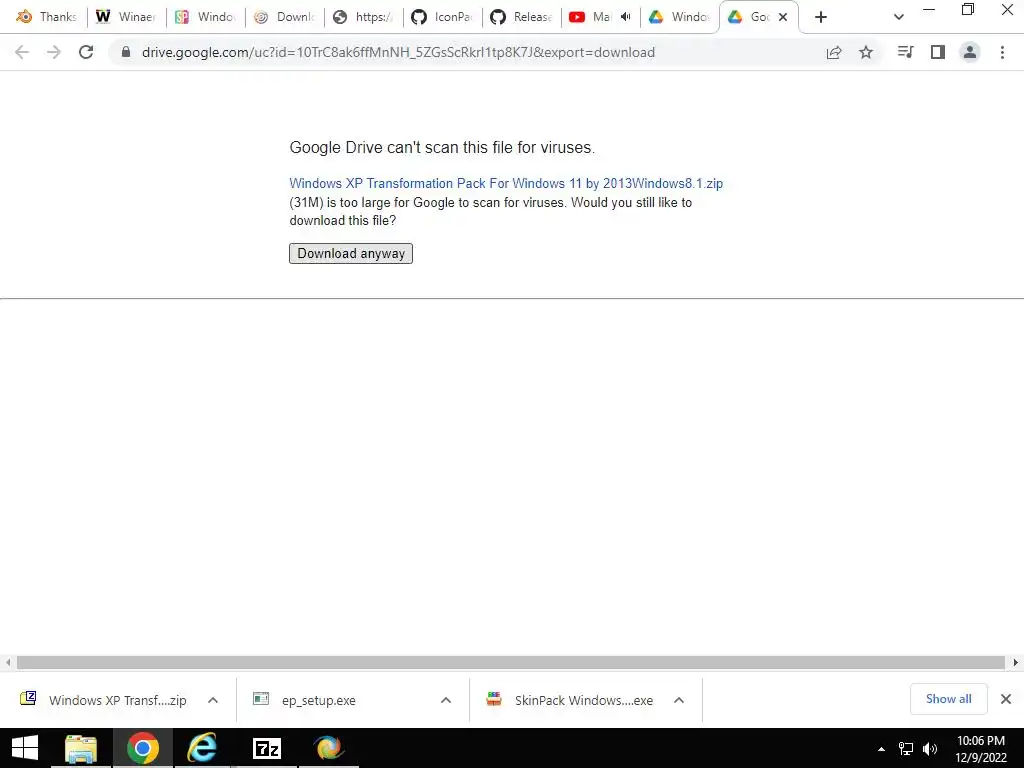Mute audio on the YouTube tab
The image size is (1024, 768).
pyautogui.click(x=626, y=17)
